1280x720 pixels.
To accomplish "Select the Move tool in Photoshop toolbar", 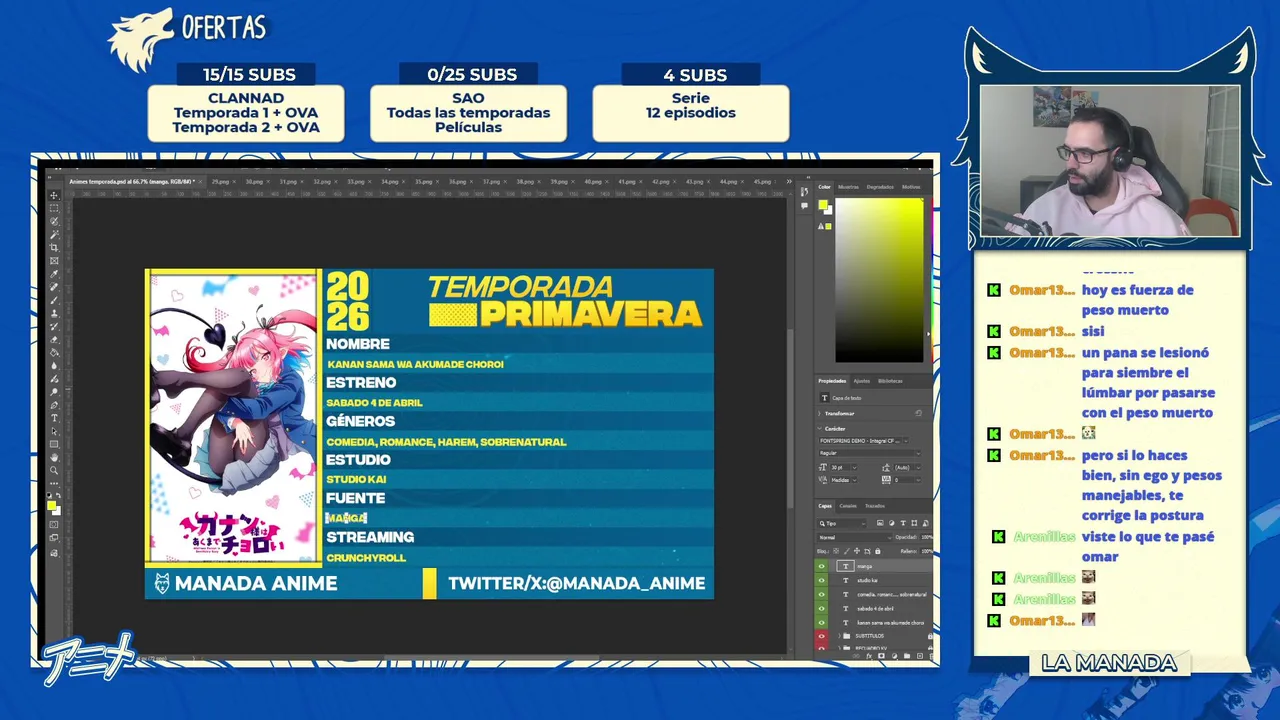I will [54, 195].
